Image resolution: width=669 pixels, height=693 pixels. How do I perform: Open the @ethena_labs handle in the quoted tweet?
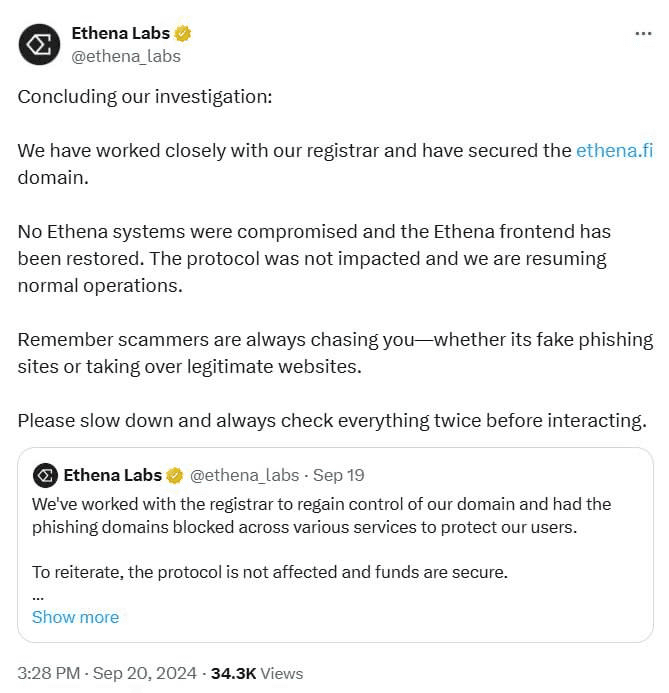(x=244, y=476)
